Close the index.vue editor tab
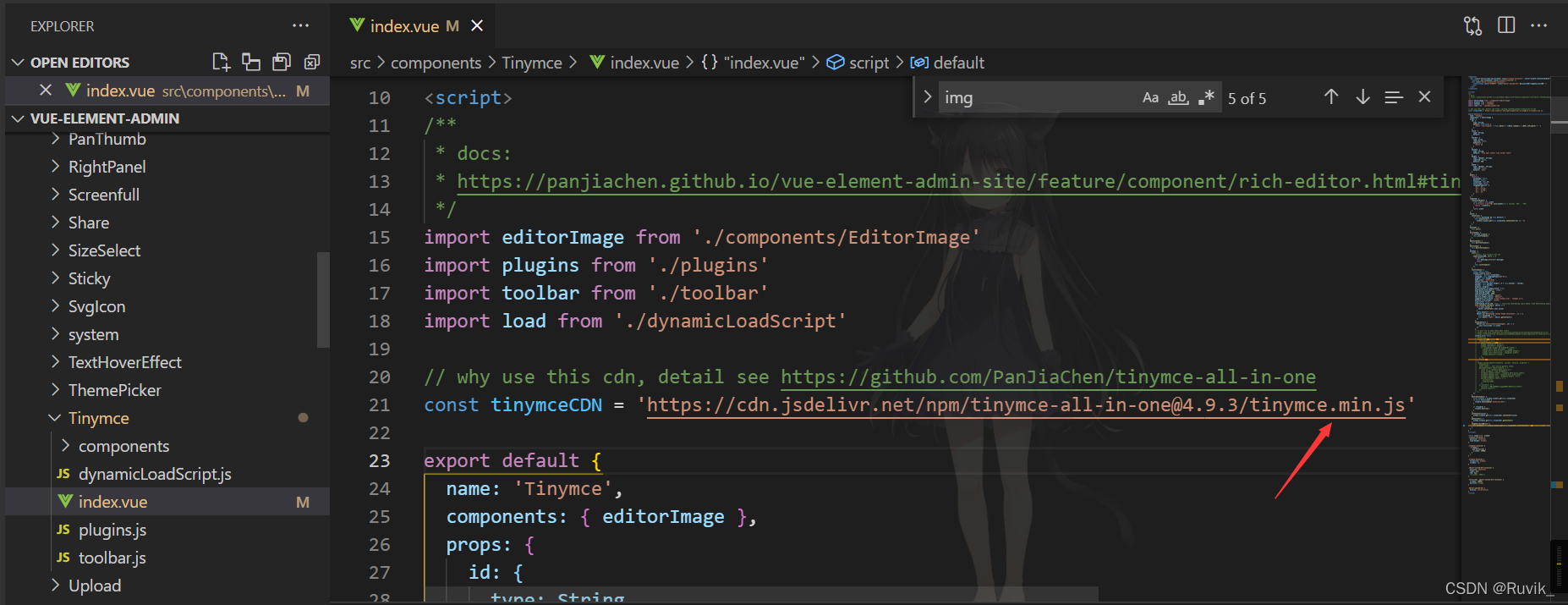1568x605 pixels. point(477,25)
